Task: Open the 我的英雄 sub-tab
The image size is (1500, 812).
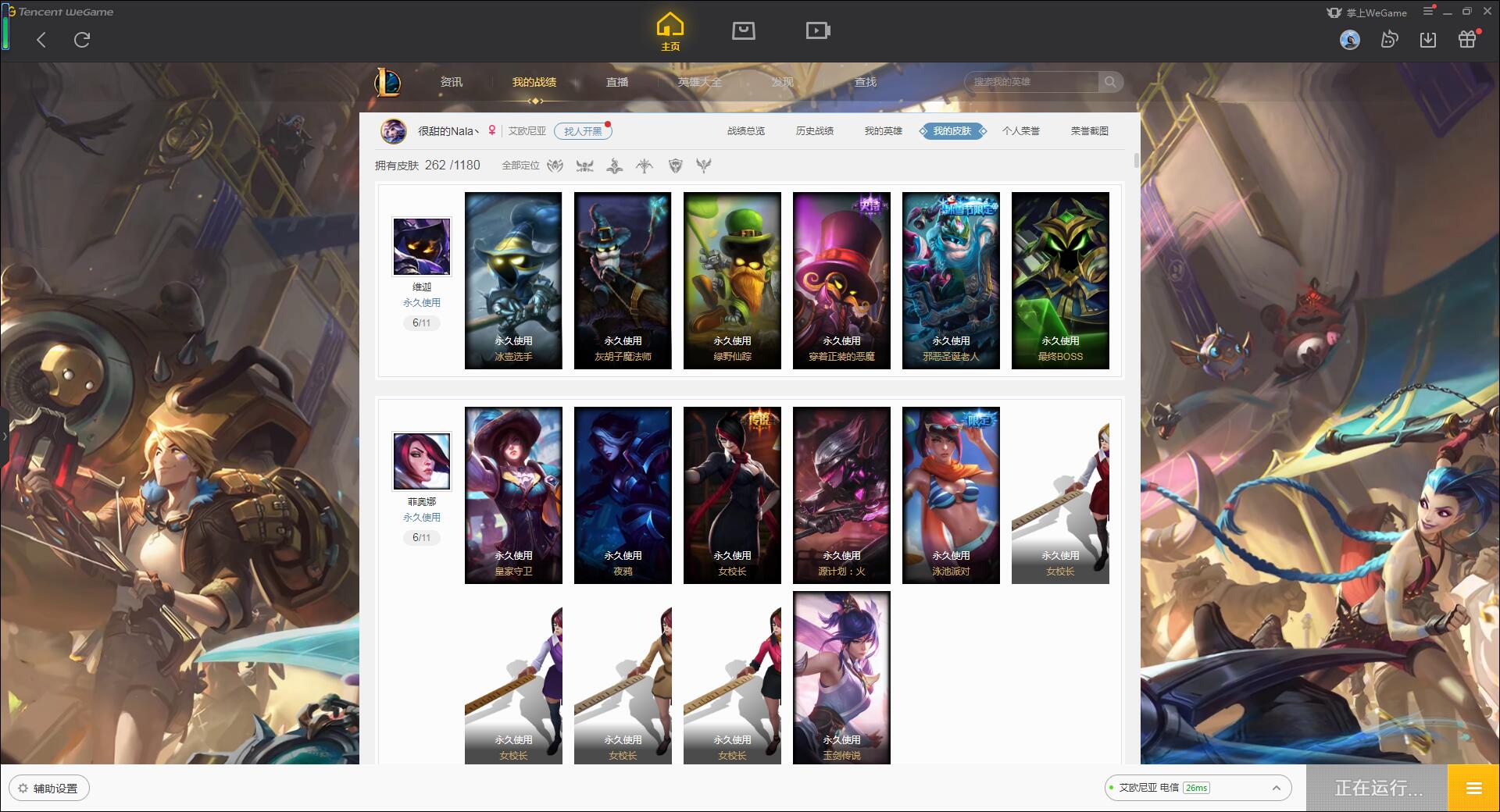Action: 884,131
